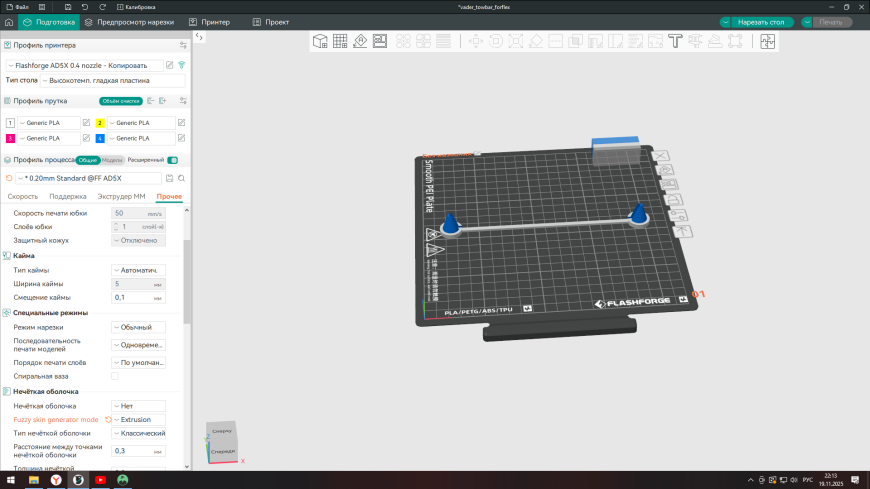Click the Add model cube icon

[320, 41]
